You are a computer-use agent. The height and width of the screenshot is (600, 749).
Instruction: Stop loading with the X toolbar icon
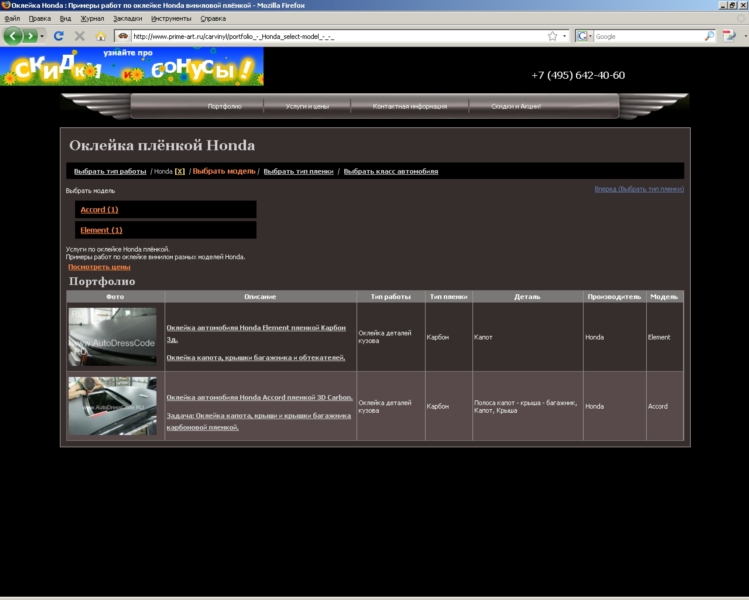(x=80, y=36)
